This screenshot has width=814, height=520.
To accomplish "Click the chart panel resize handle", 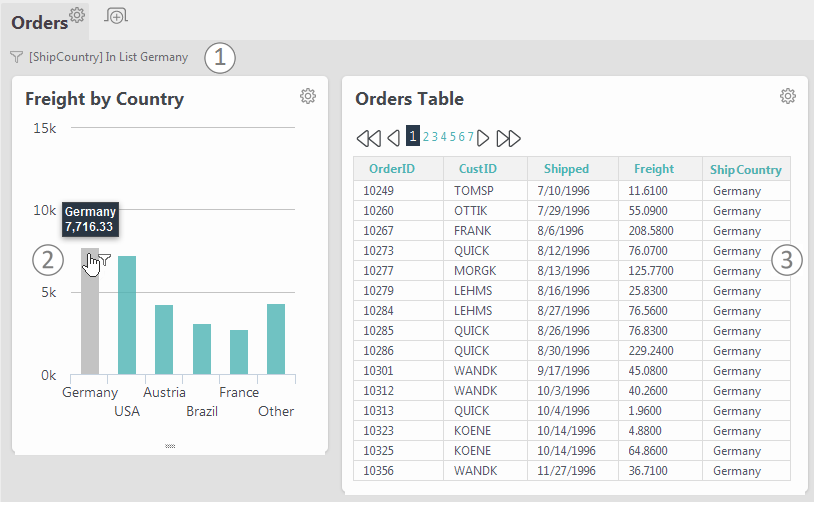I will click(170, 446).
